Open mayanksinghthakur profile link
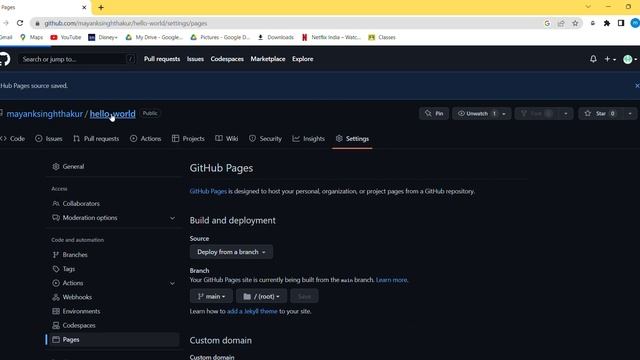Viewport: 640px width, 360px height. [44, 114]
